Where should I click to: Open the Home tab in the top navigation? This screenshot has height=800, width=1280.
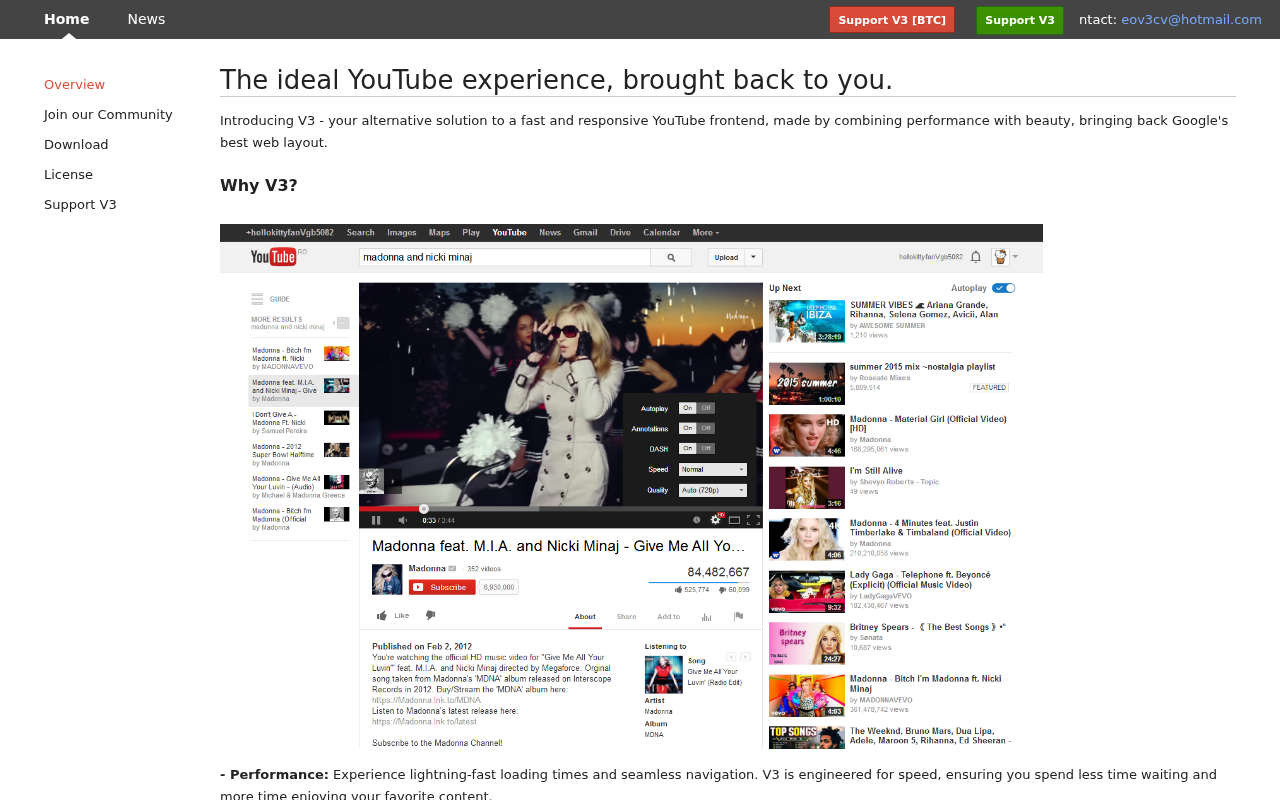pyautogui.click(x=67, y=19)
